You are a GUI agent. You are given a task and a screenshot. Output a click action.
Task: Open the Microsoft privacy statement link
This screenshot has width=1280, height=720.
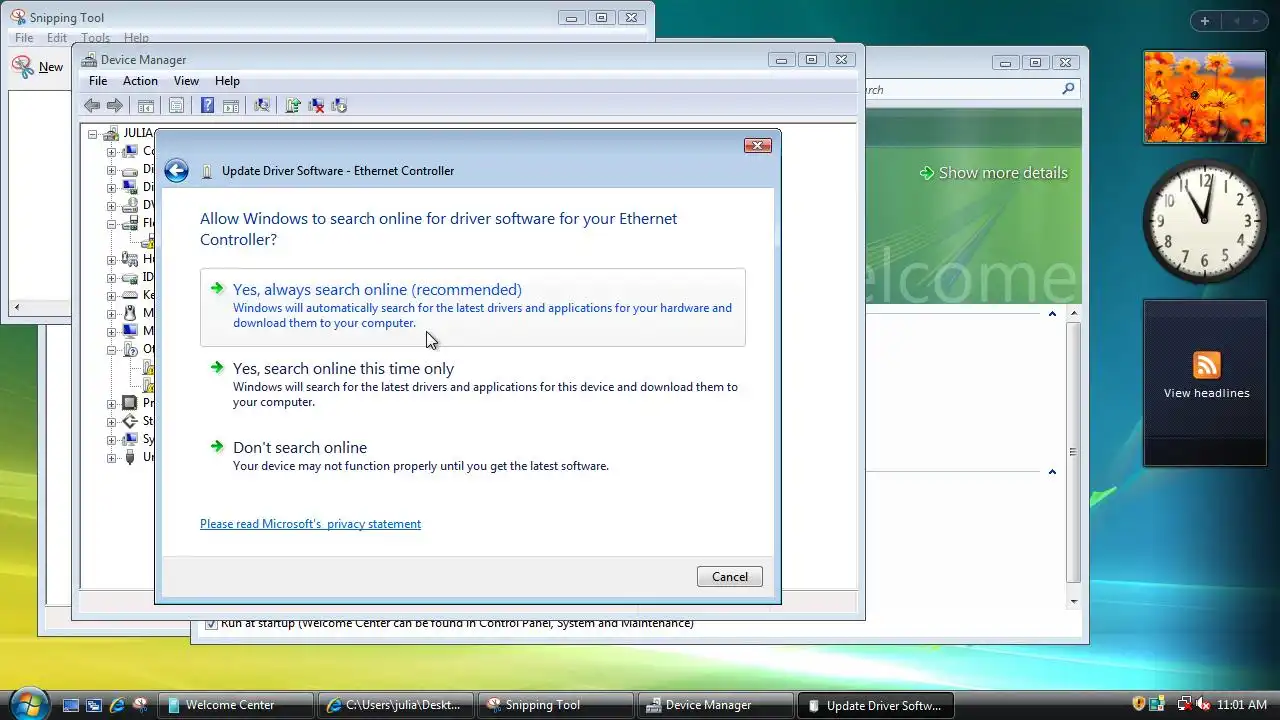tap(310, 524)
